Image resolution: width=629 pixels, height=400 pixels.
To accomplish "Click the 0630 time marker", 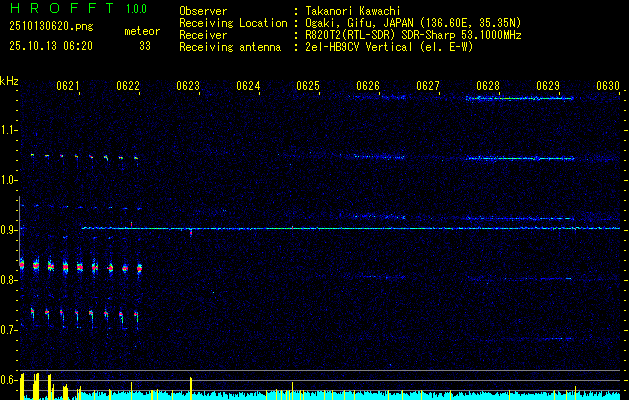I will (608, 86).
